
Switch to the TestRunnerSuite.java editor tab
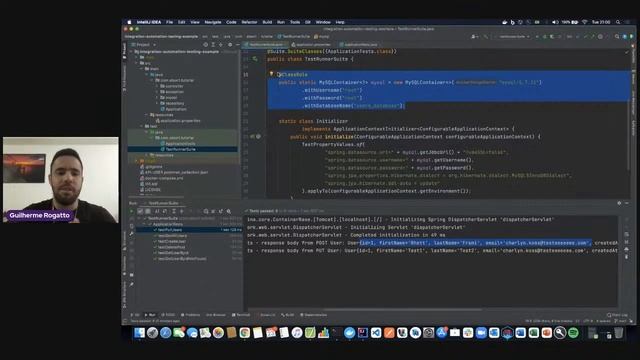[x=265, y=44]
